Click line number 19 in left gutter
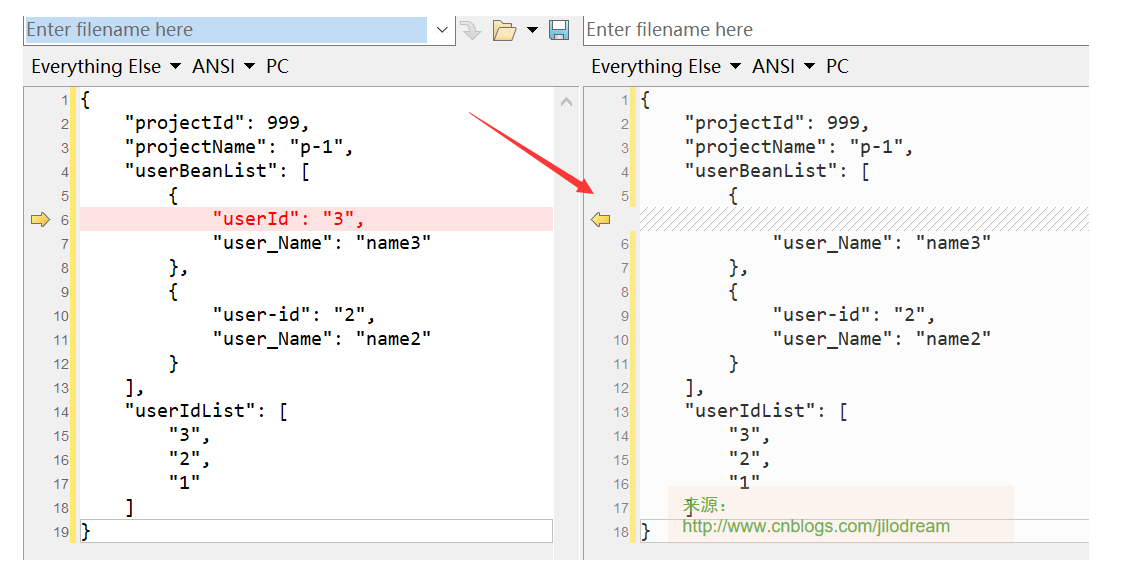 [63, 532]
